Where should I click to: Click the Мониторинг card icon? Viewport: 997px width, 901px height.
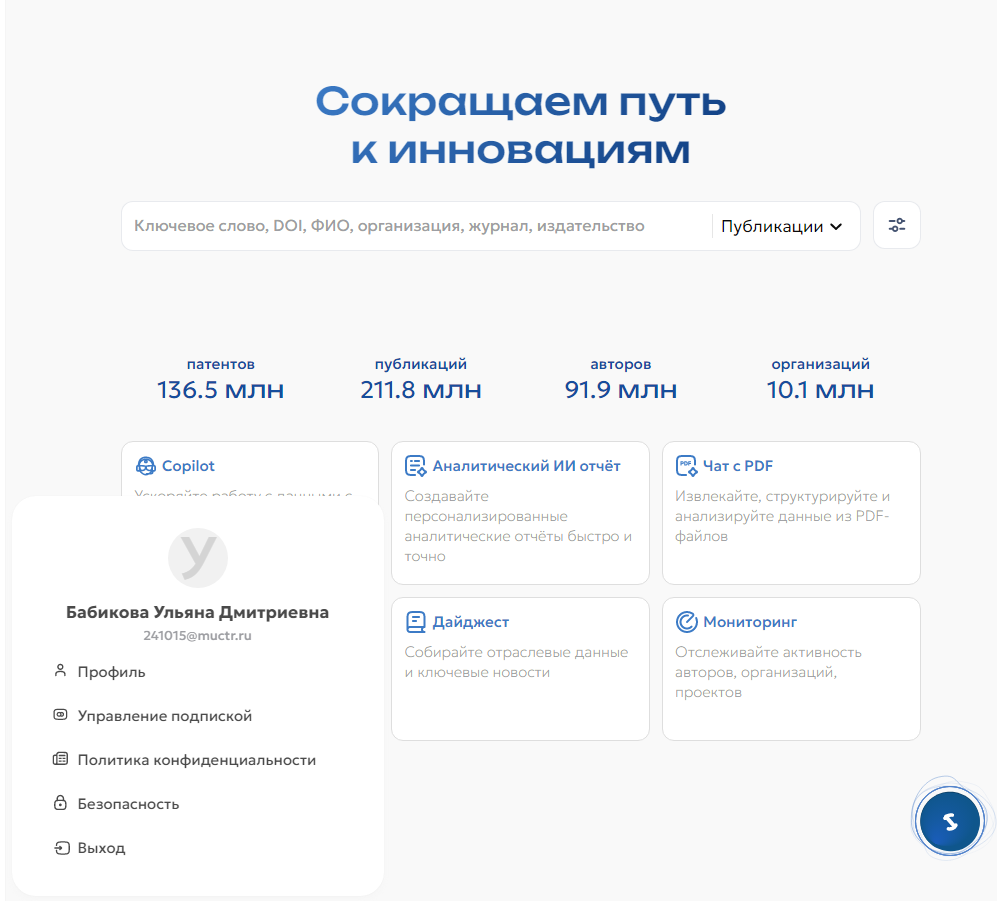686,622
